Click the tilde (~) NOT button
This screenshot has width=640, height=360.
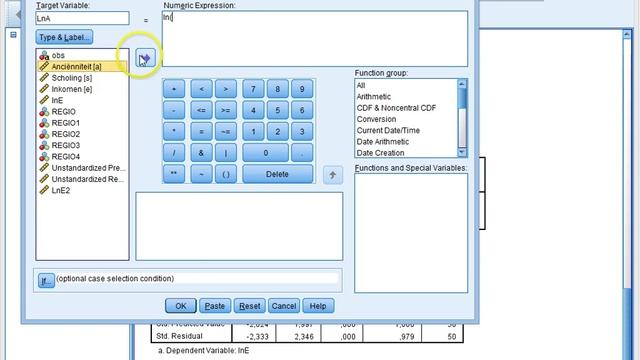[201, 174]
